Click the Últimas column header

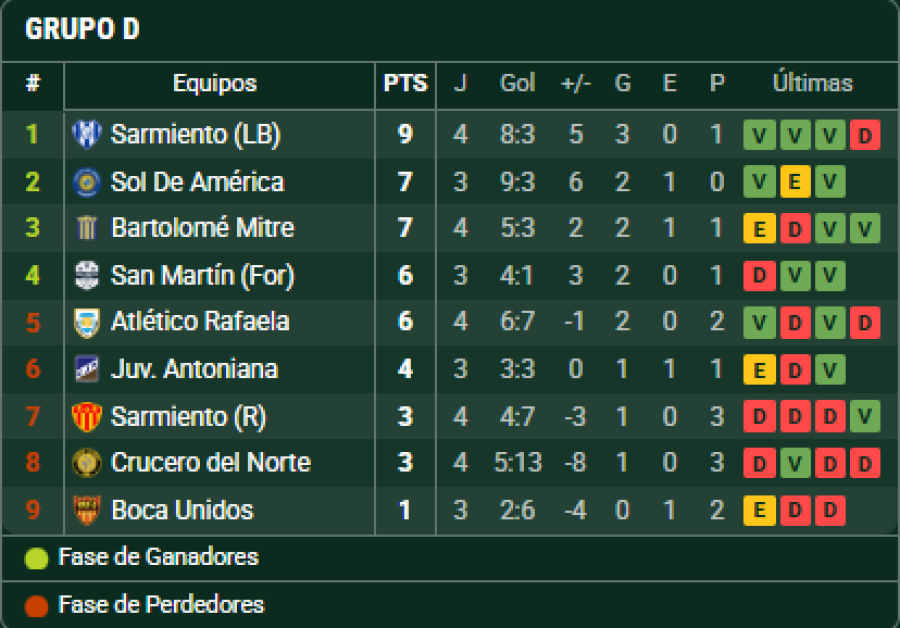812,84
